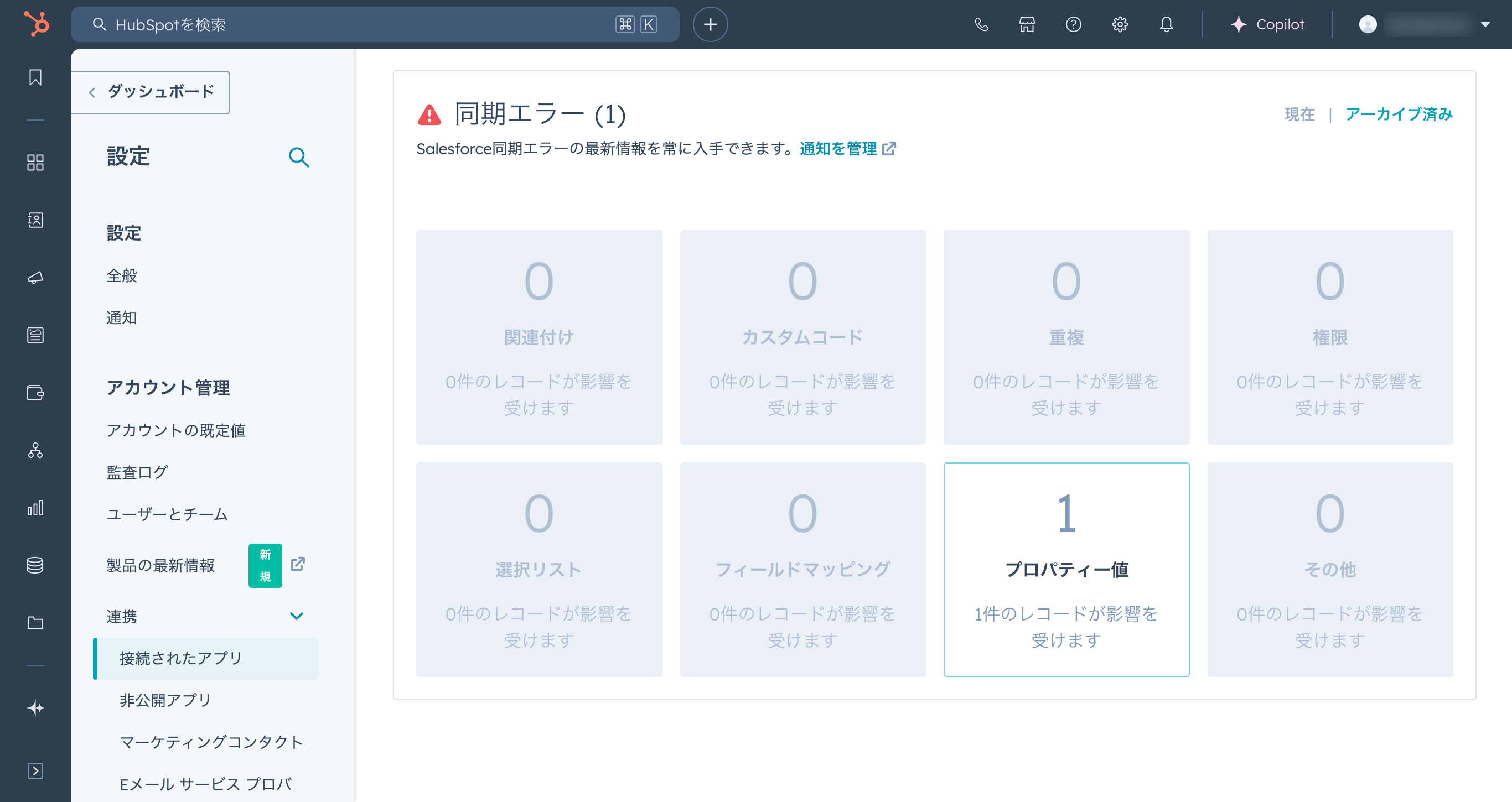Click the HubSpot sprocket logo
The image size is (1512, 802).
(x=36, y=24)
